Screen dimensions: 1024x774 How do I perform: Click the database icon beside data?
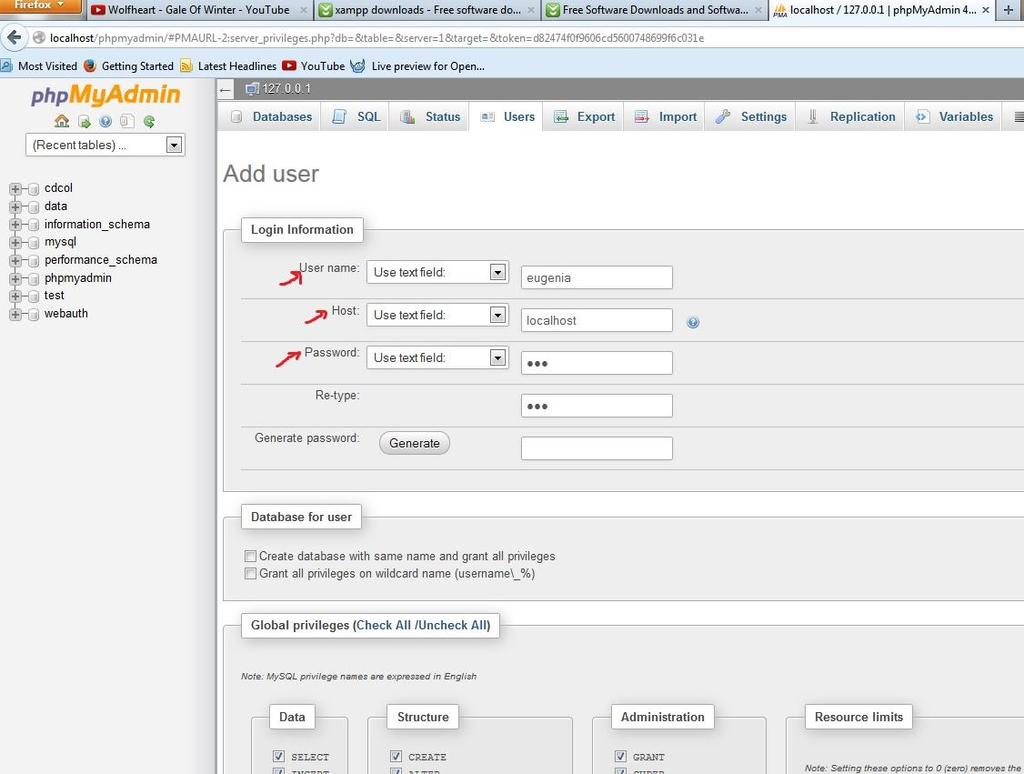34,207
